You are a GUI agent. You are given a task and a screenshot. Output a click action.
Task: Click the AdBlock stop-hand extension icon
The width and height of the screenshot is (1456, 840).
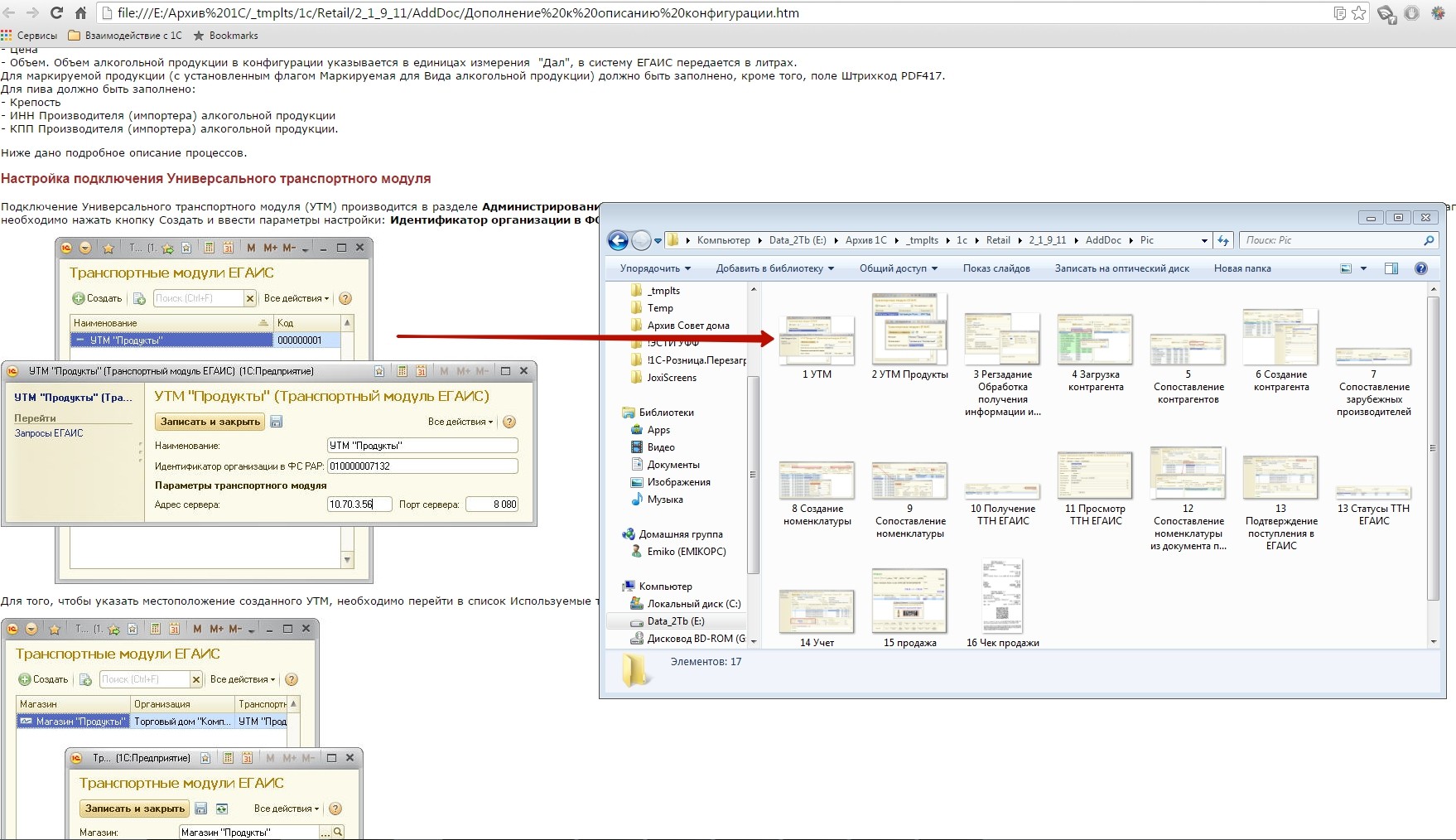[x=1412, y=12]
